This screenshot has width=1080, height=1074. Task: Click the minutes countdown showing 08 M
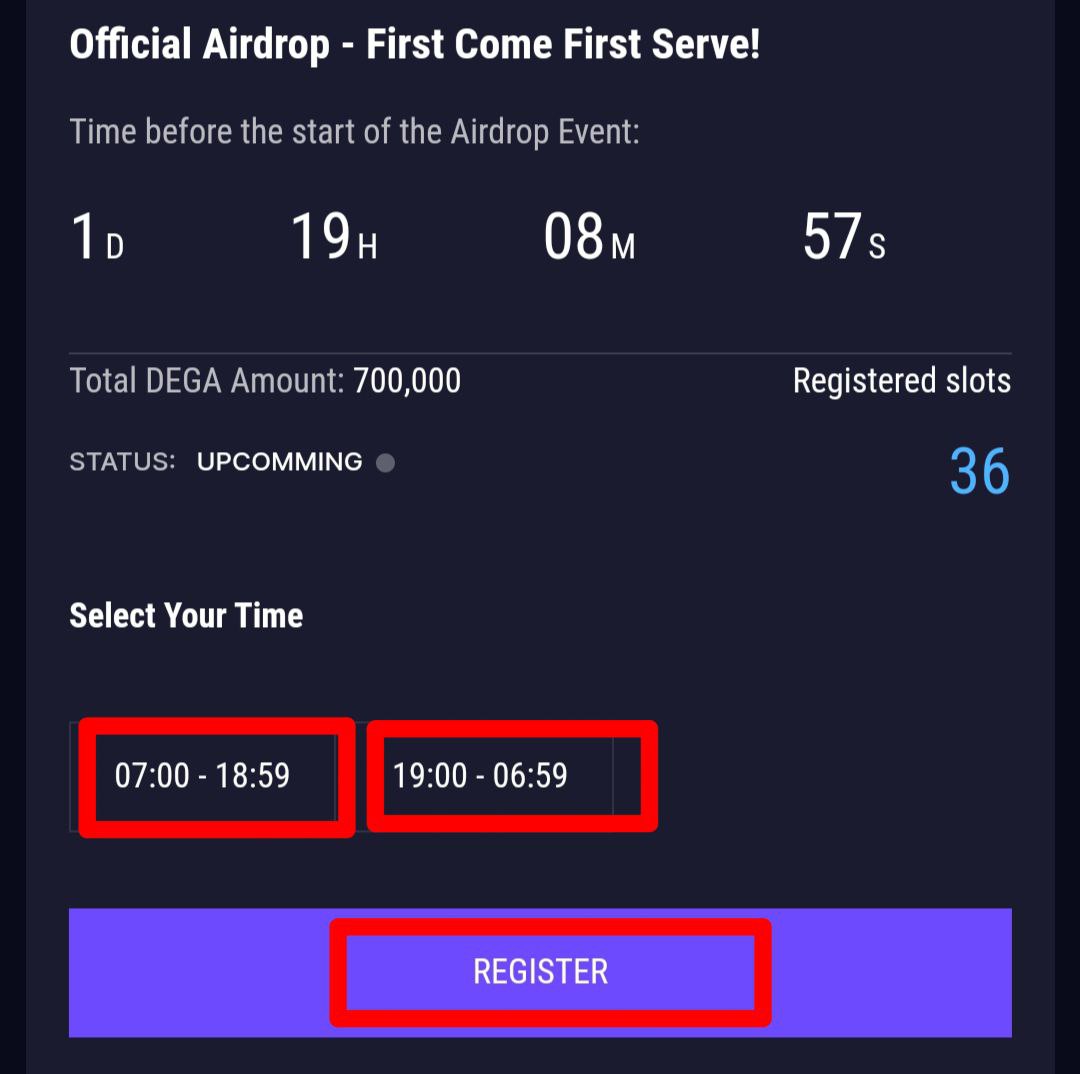(x=590, y=237)
